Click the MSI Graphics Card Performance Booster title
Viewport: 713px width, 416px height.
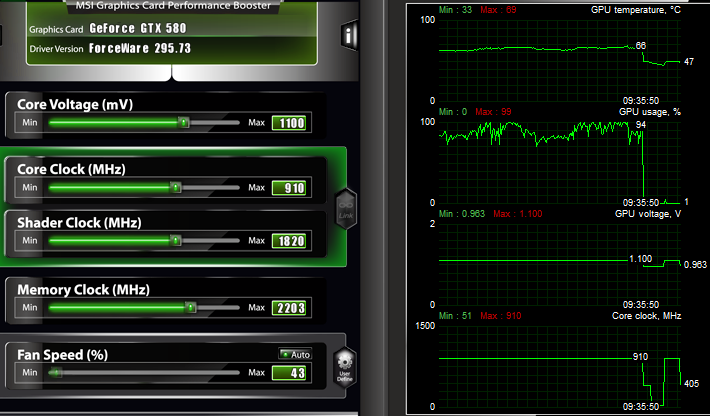click(173, 5)
